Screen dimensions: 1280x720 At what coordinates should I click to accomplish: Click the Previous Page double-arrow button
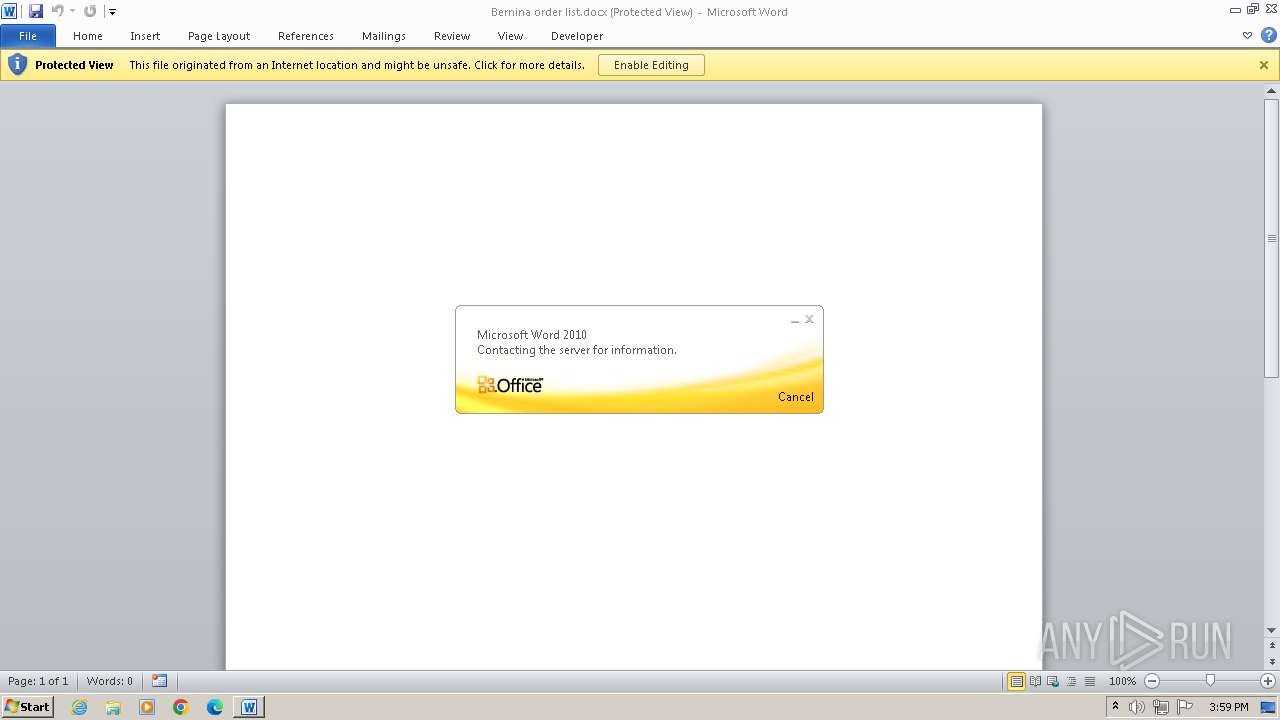1272,646
